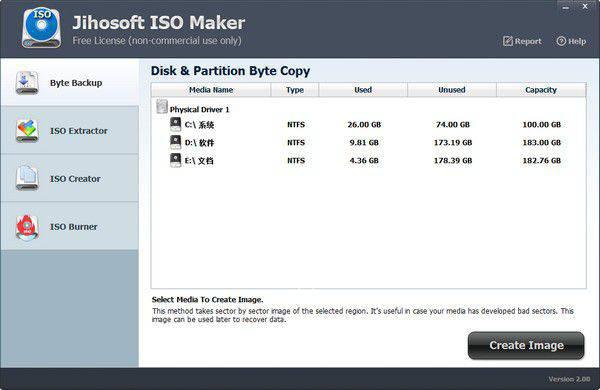Sort by Media Name column header
This screenshot has height=390, width=600.
point(211,90)
